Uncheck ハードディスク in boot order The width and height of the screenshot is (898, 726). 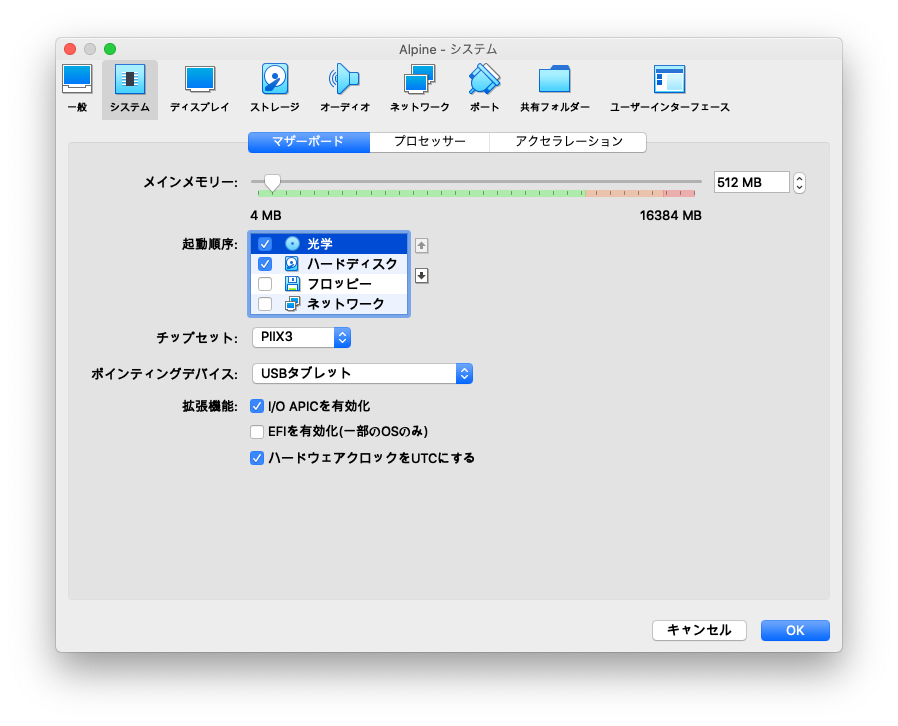click(265, 264)
